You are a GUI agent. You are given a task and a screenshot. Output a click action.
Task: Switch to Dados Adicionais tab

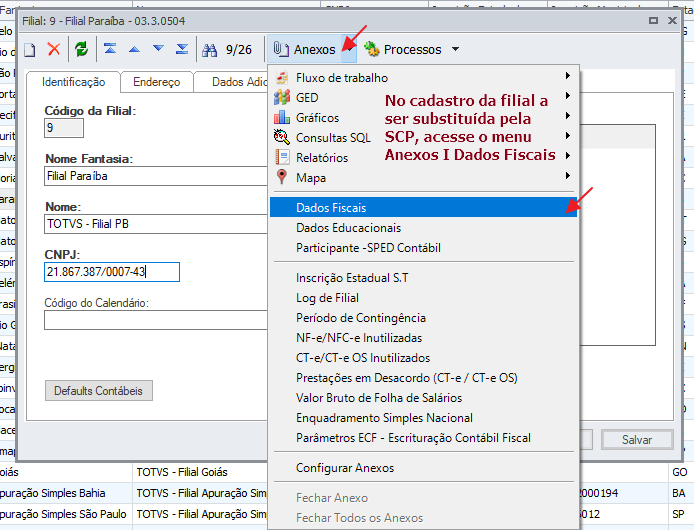coord(232,82)
